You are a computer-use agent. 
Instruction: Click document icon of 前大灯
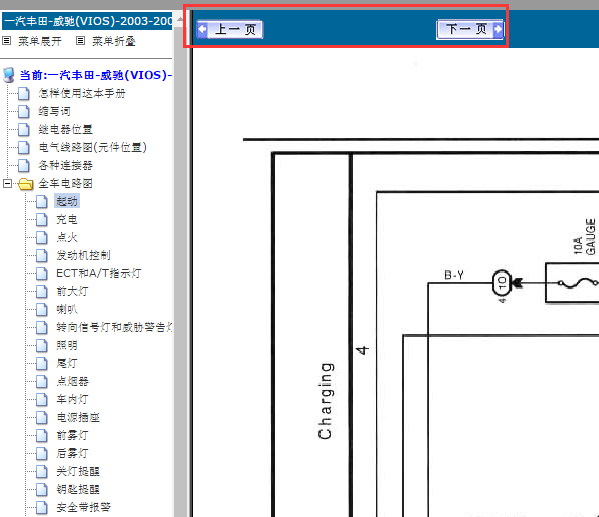(x=42, y=292)
